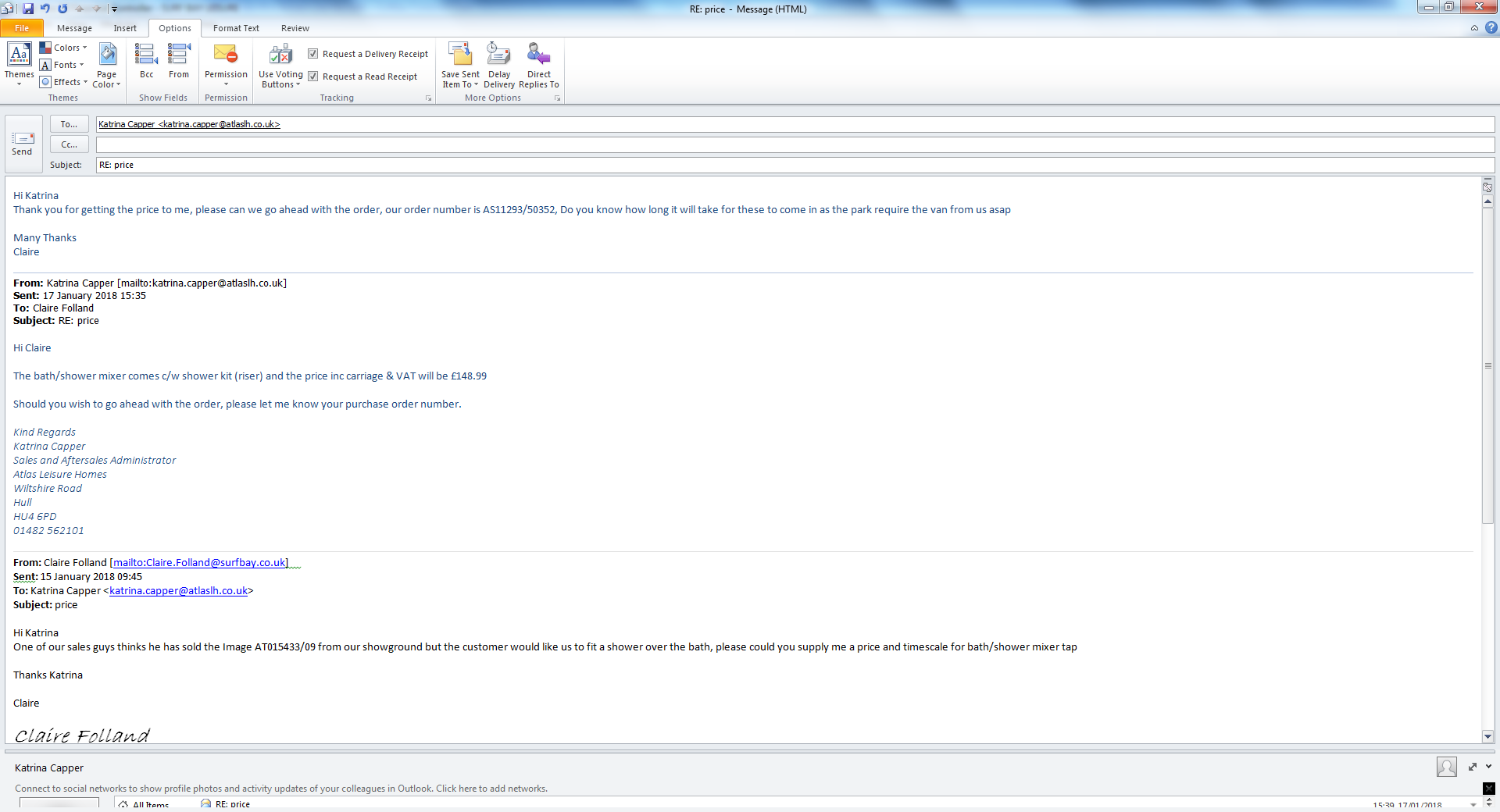Open the Insert tab
Image resolution: width=1500 pixels, height=812 pixels.
click(x=125, y=28)
